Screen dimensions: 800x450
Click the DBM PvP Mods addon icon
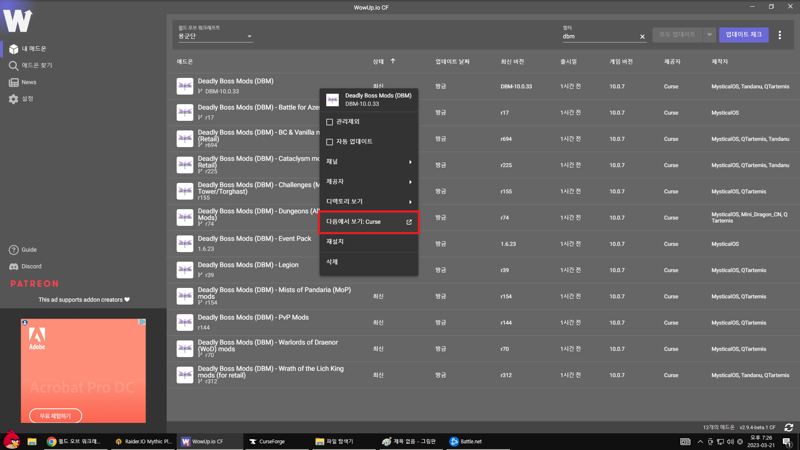click(x=185, y=322)
